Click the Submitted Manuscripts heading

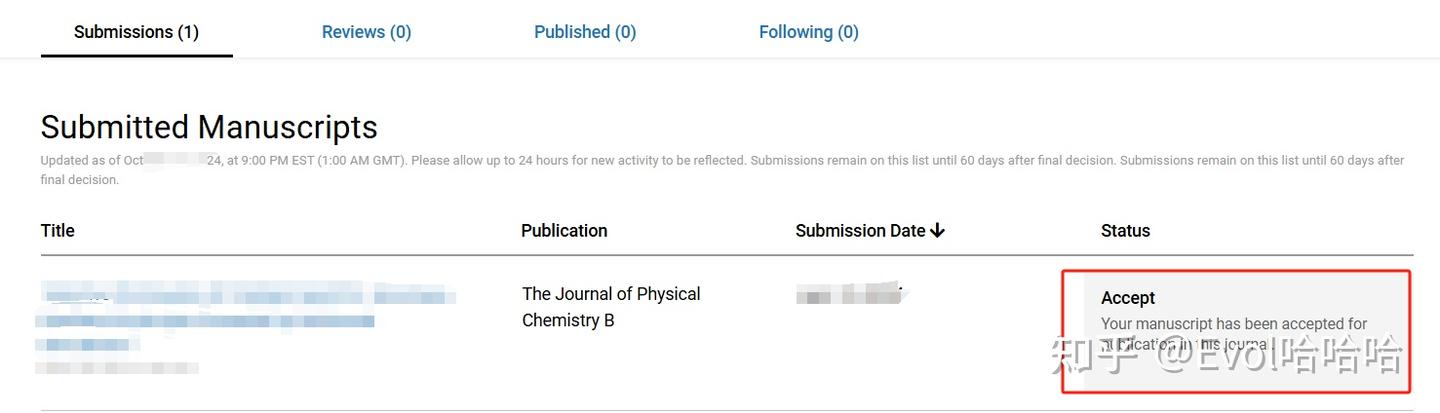209,127
